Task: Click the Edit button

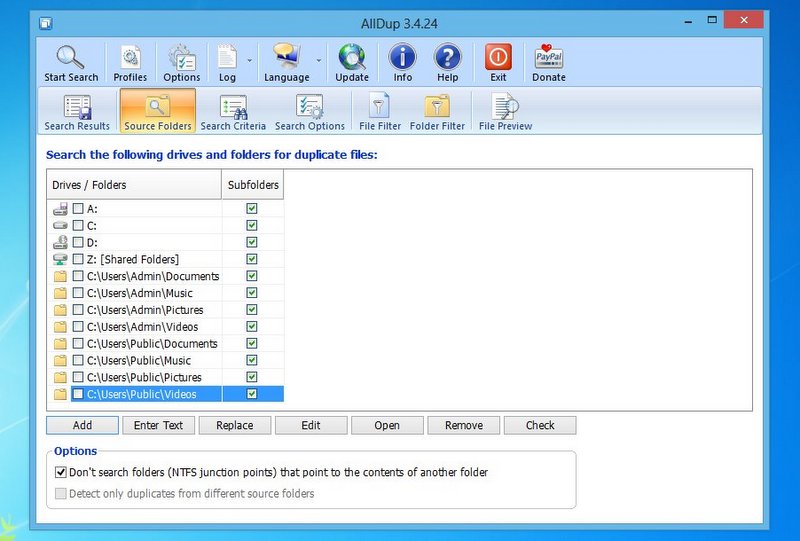Action: click(x=311, y=425)
